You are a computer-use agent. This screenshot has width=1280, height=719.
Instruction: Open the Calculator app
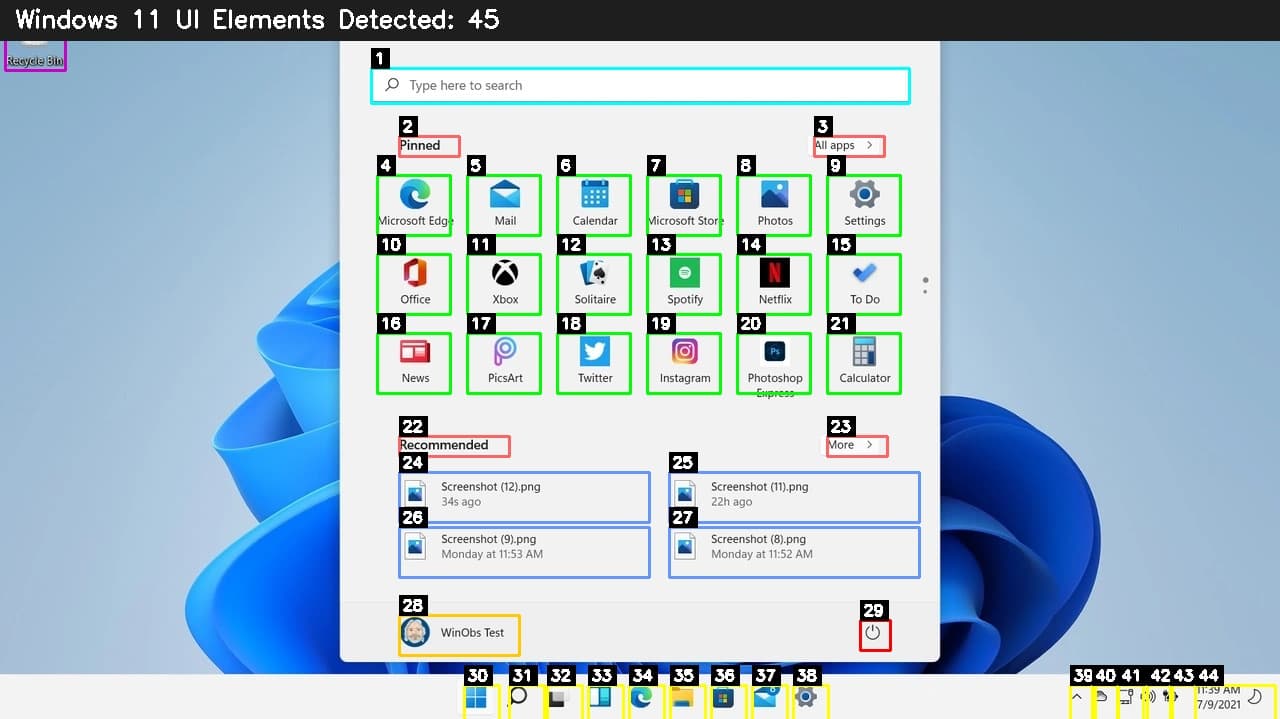pos(864,362)
